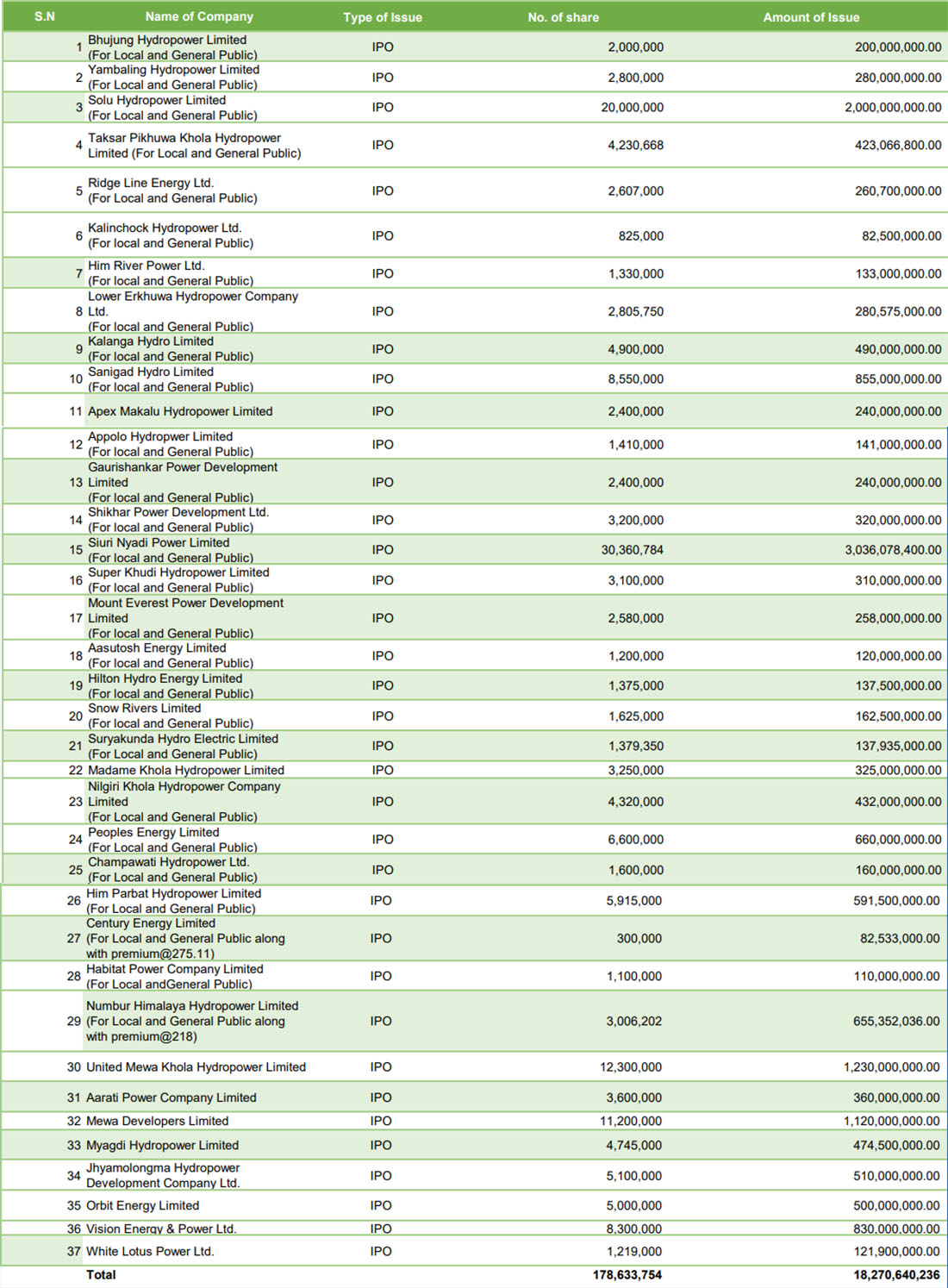The height and width of the screenshot is (1288, 948).
Task: Click the White Lotus Power Ltd. name cell
Action: point(150,1252)
